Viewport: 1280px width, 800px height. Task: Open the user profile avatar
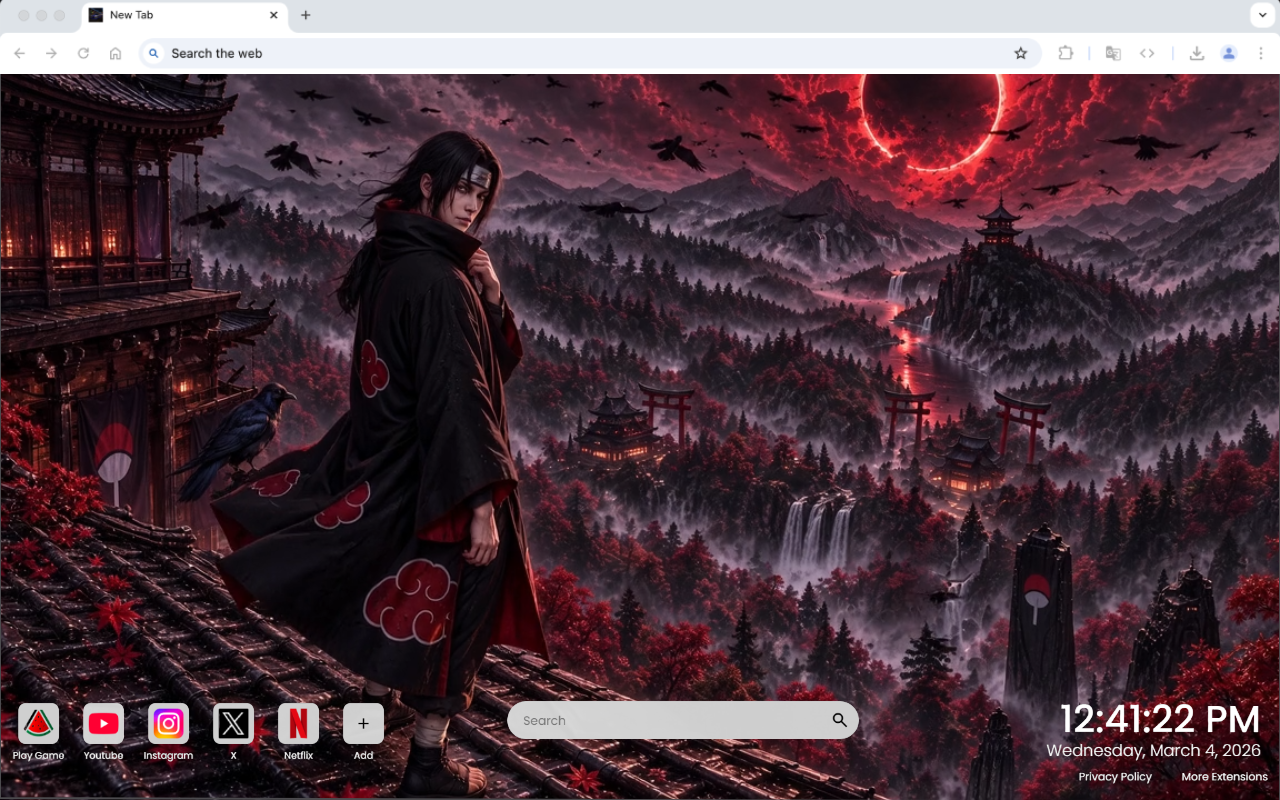1229,53
